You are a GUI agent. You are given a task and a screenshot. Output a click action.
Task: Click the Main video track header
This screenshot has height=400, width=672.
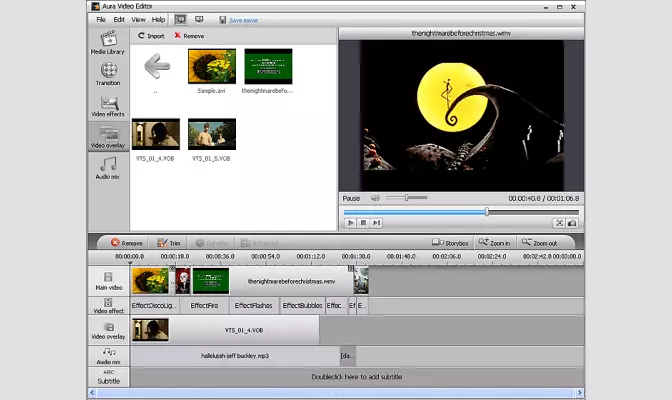[108, 281]
